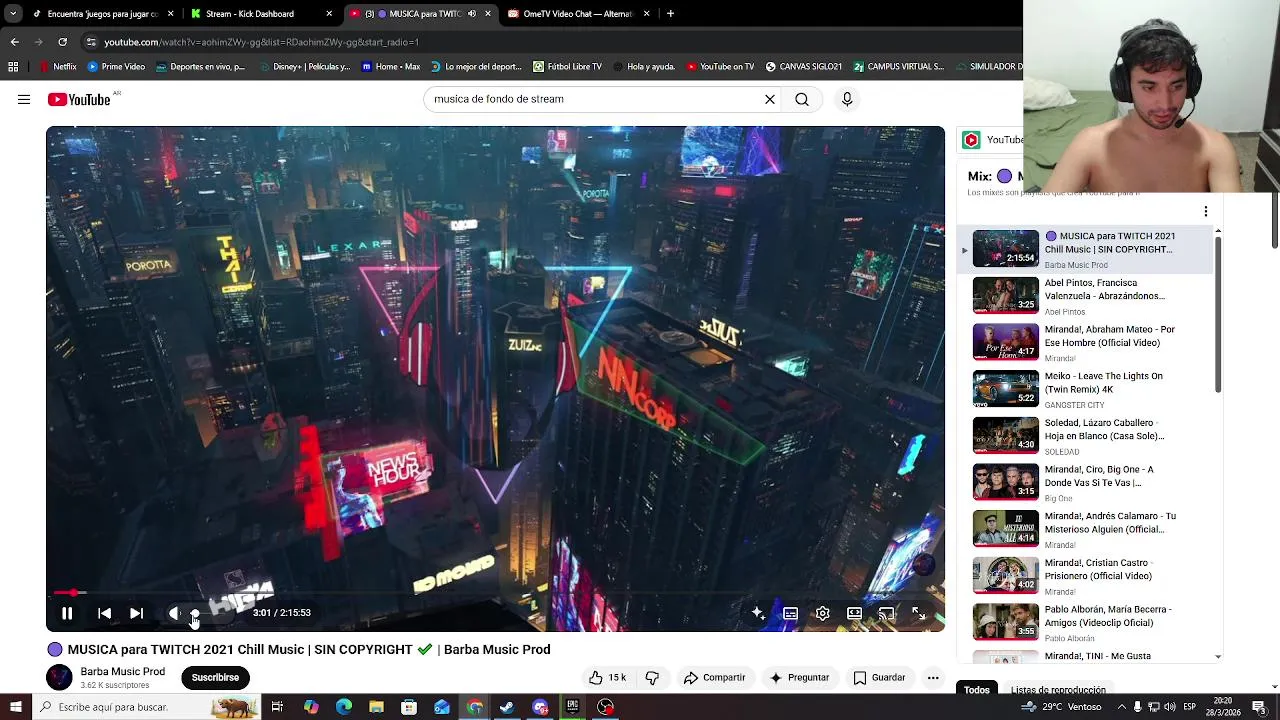The image size is (1280, 720).
Task: Open Barba Music Prod channel avatar
Action: point(59,677)
